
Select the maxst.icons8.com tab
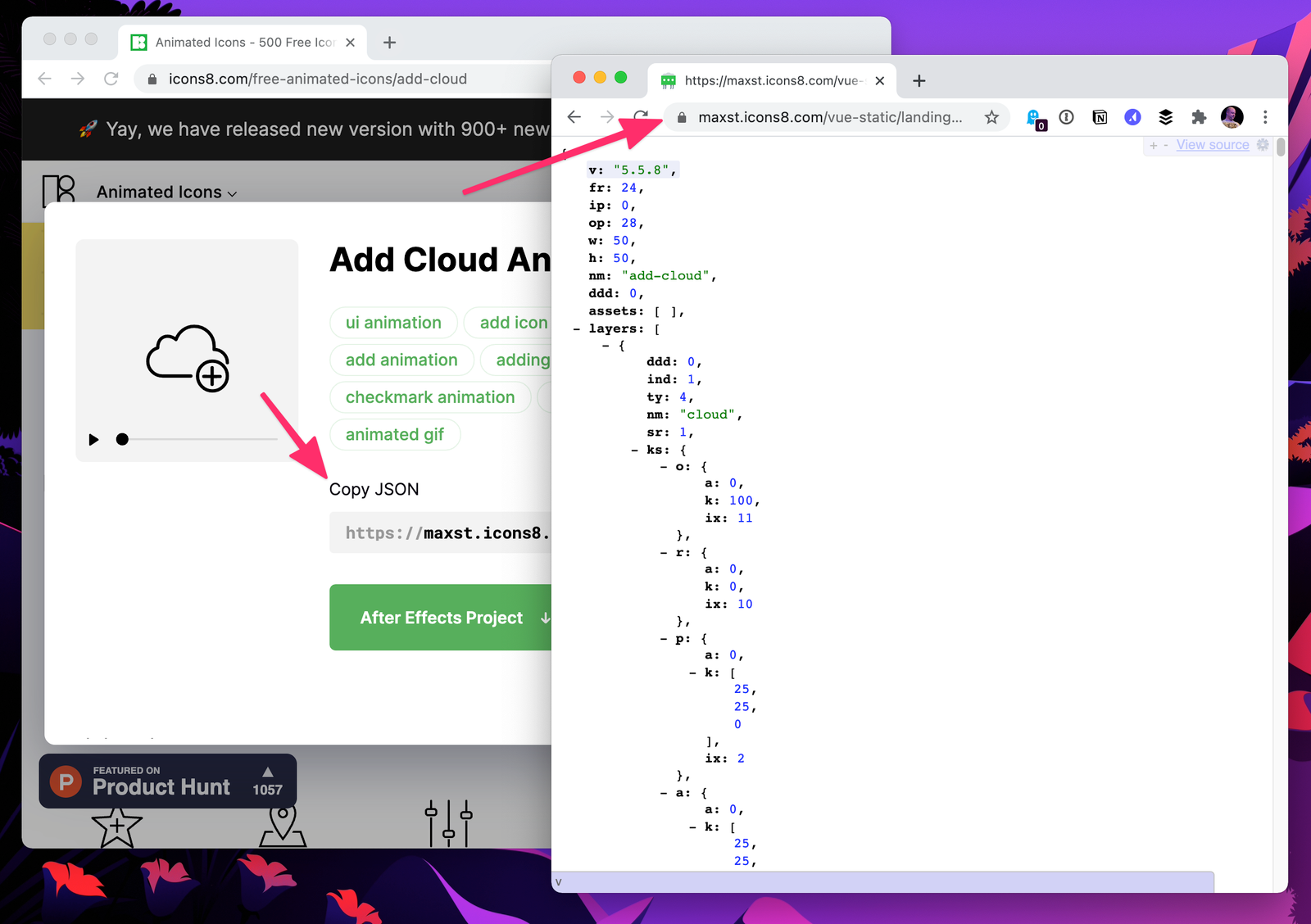click(773, 80)
